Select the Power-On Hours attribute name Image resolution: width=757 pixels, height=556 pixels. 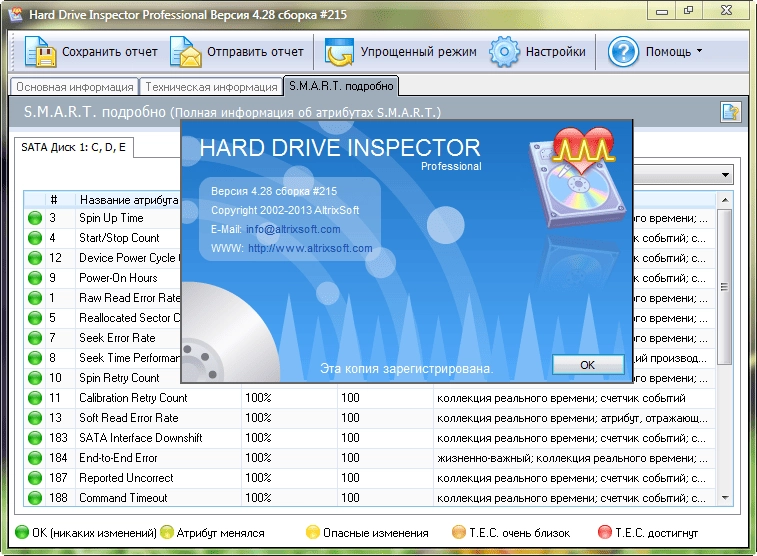118,278
